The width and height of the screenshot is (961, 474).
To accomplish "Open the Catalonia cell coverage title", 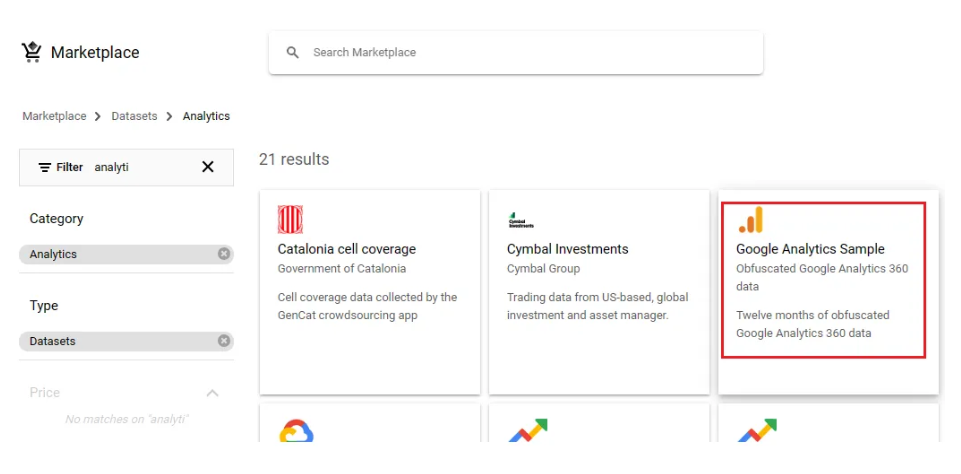I will click(347, 249).
